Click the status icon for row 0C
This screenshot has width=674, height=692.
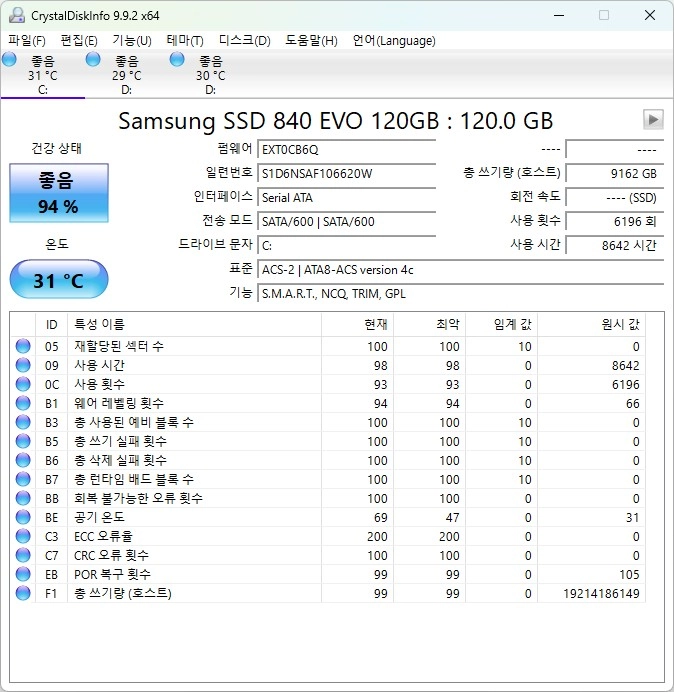[x=23, y=384]
